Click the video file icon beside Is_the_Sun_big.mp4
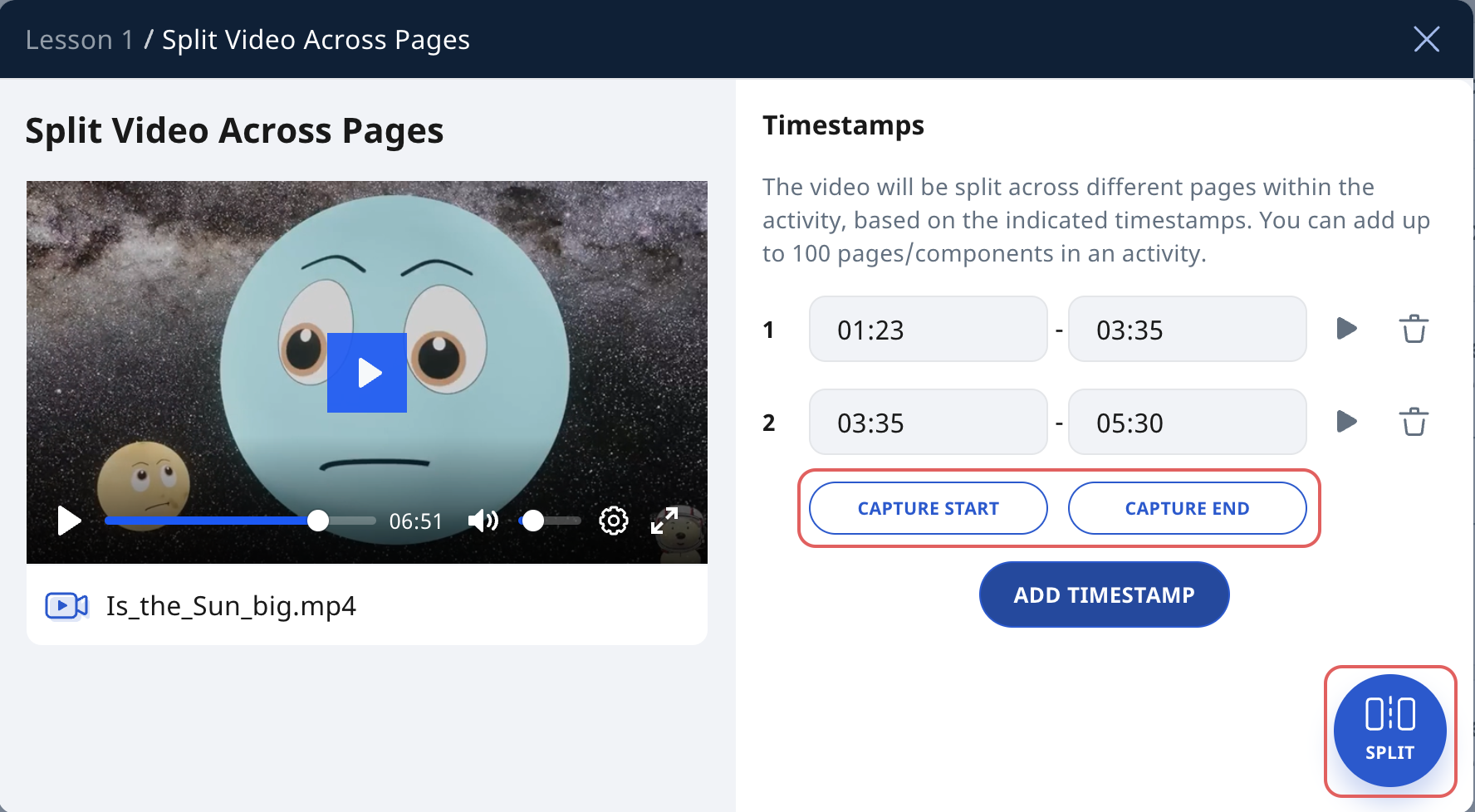 (67, 605)
